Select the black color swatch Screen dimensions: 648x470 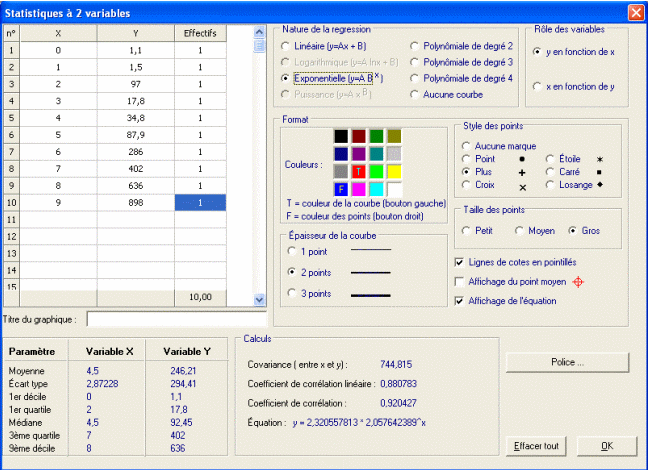point(342,136)
